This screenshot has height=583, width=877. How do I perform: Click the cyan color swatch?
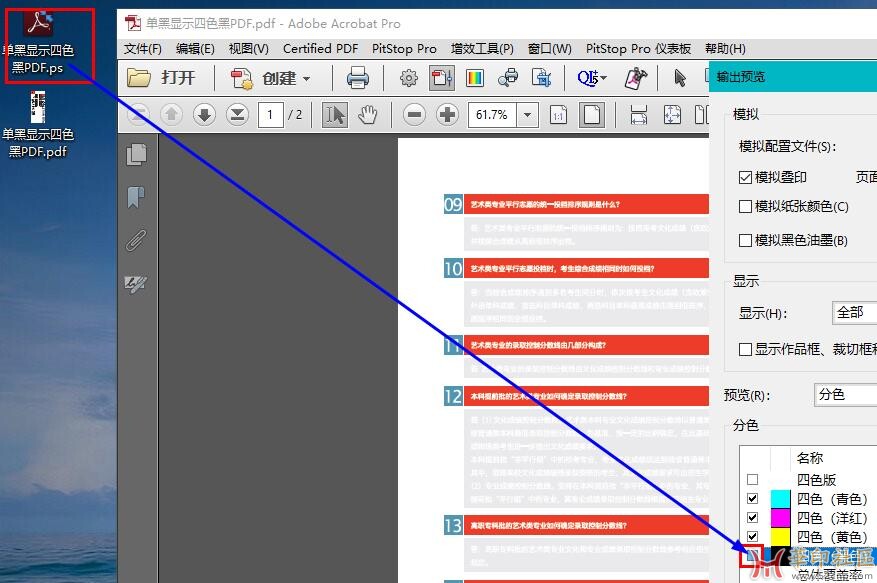[780, 498]
